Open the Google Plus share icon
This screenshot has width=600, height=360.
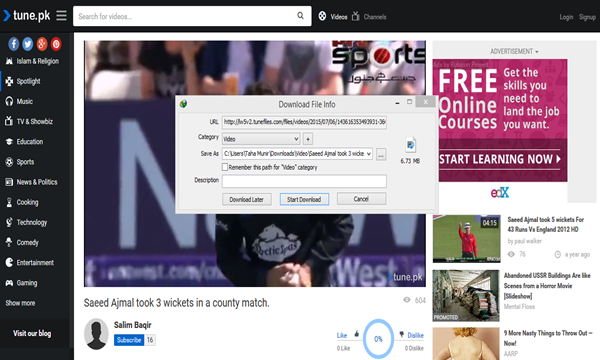point(42,44)
